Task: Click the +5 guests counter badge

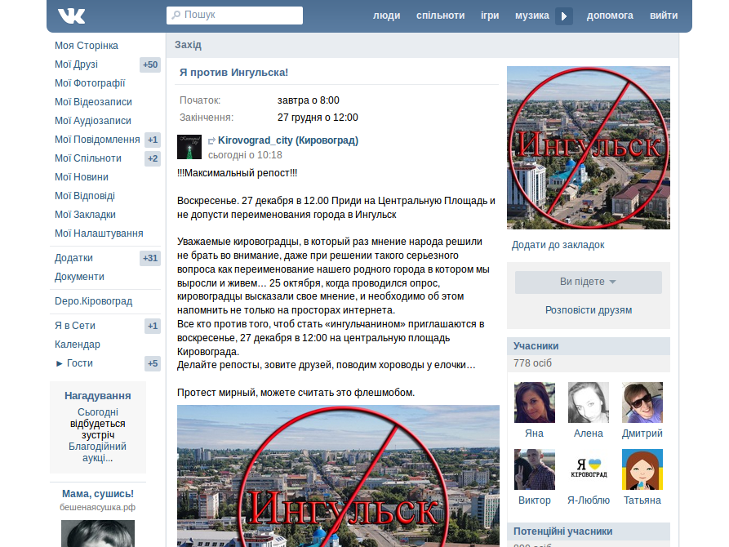Action: coord(152,363)
